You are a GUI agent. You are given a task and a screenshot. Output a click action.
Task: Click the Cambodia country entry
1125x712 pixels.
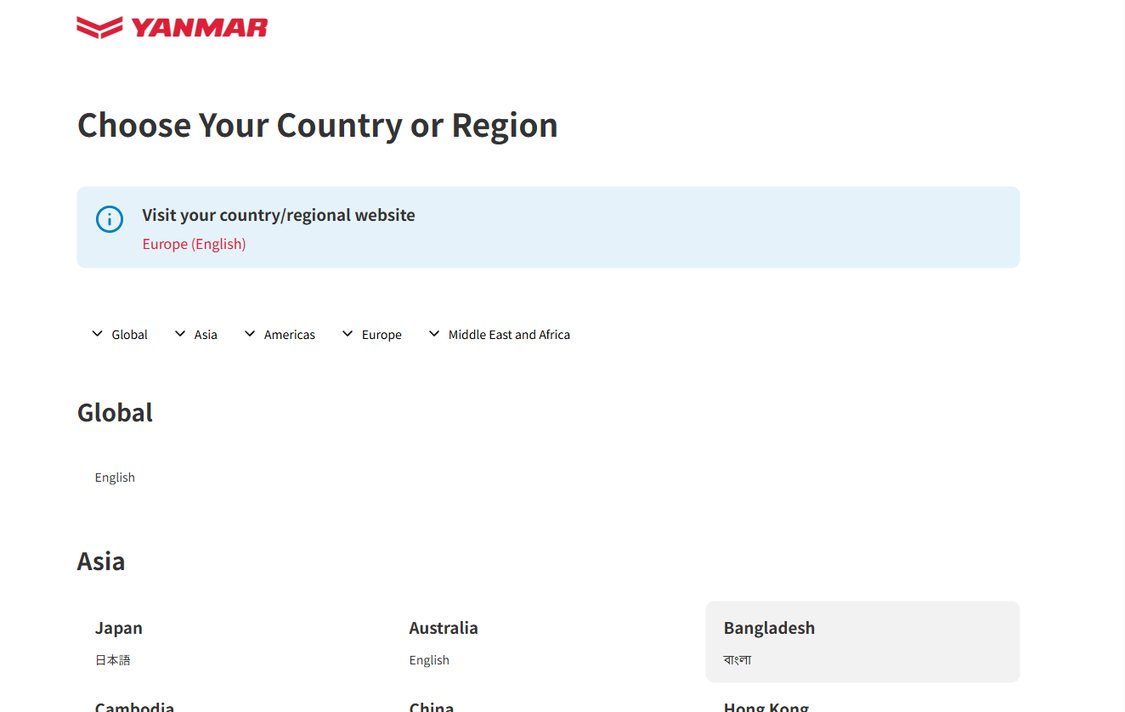(134, 706)
